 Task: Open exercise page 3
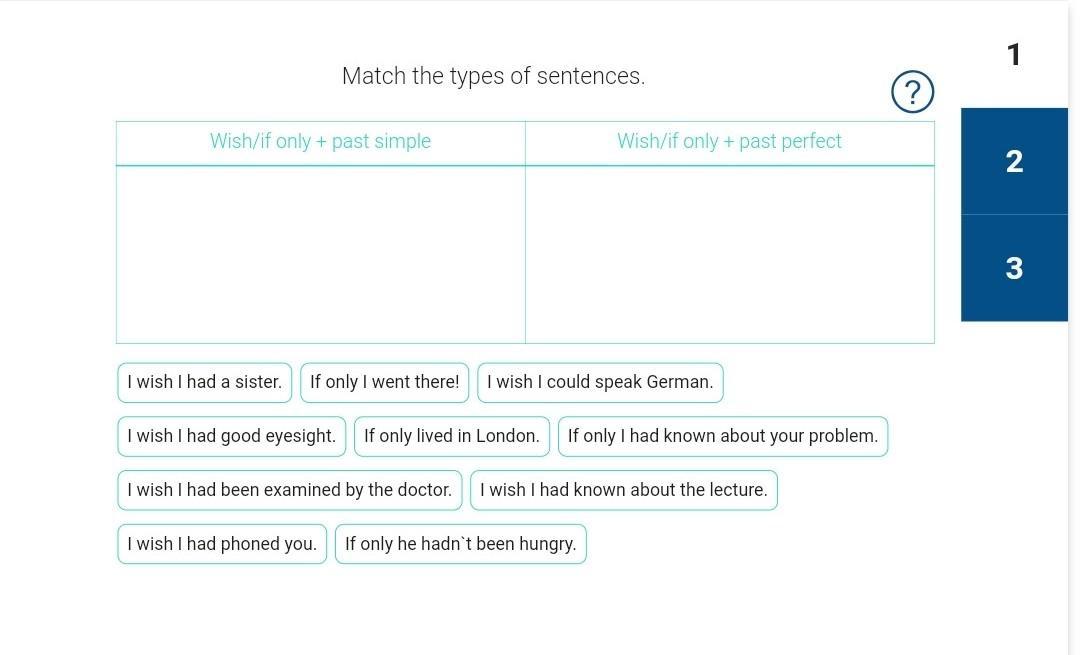1014,268
